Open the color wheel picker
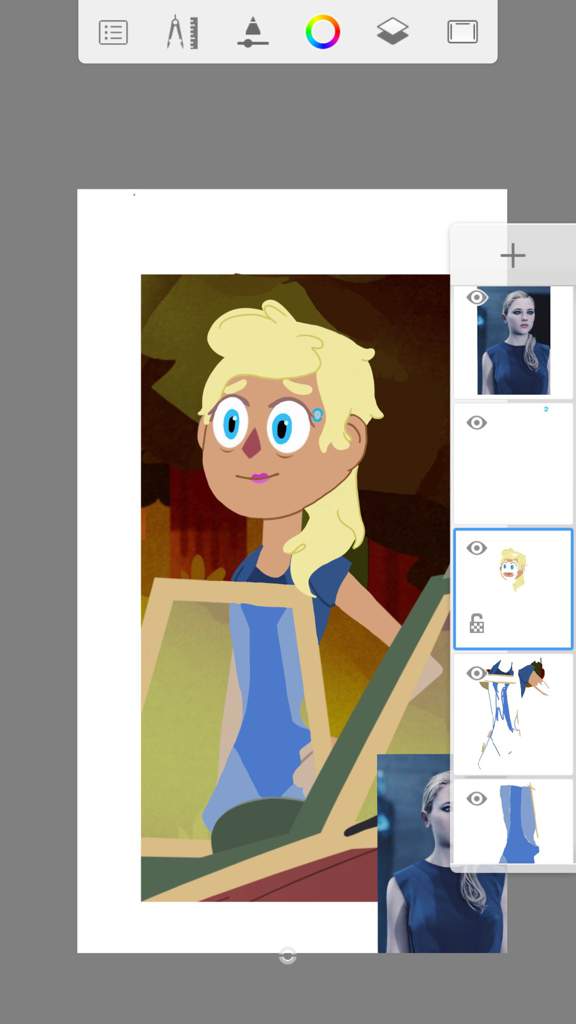Screen dimensions: 576x1024 point(323,31)
